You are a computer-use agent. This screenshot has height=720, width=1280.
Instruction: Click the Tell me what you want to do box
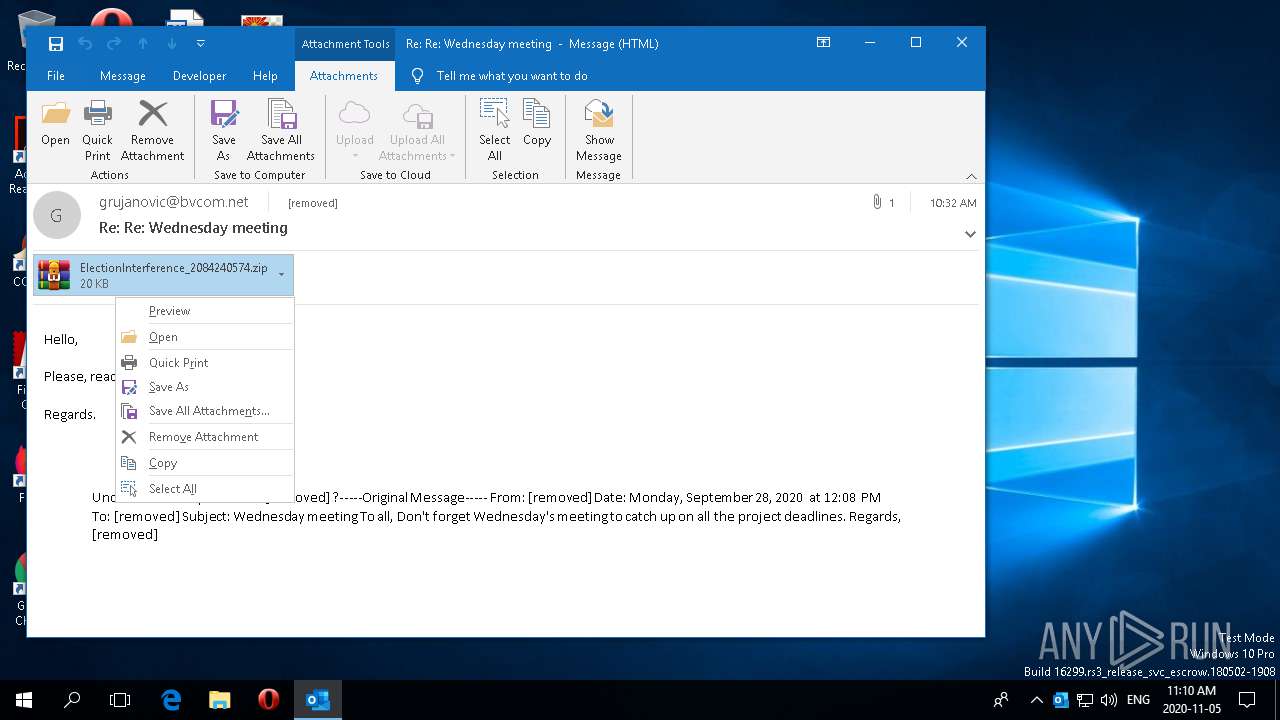coord(511,76)
